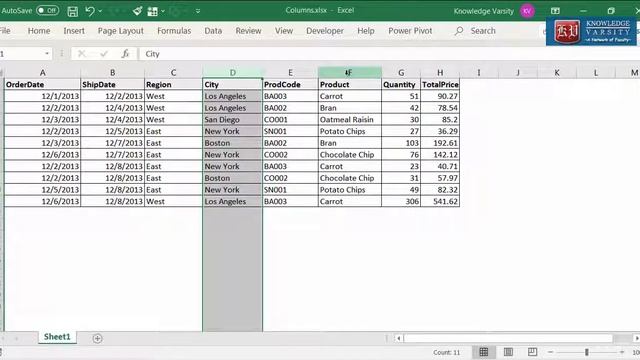Screen dimensions: 640x360
Task: Click the zoom in plus button
Action: click(622, 352)
